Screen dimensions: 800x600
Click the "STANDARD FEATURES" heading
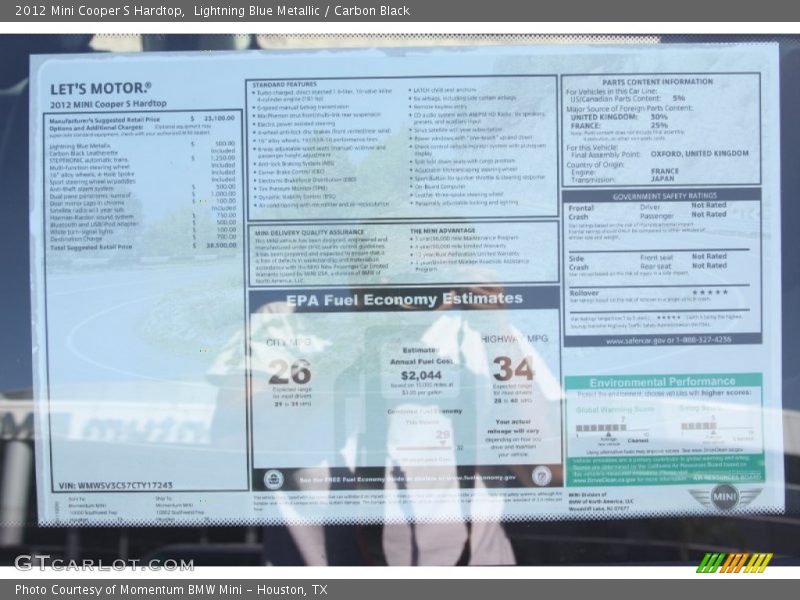(284, 84)
